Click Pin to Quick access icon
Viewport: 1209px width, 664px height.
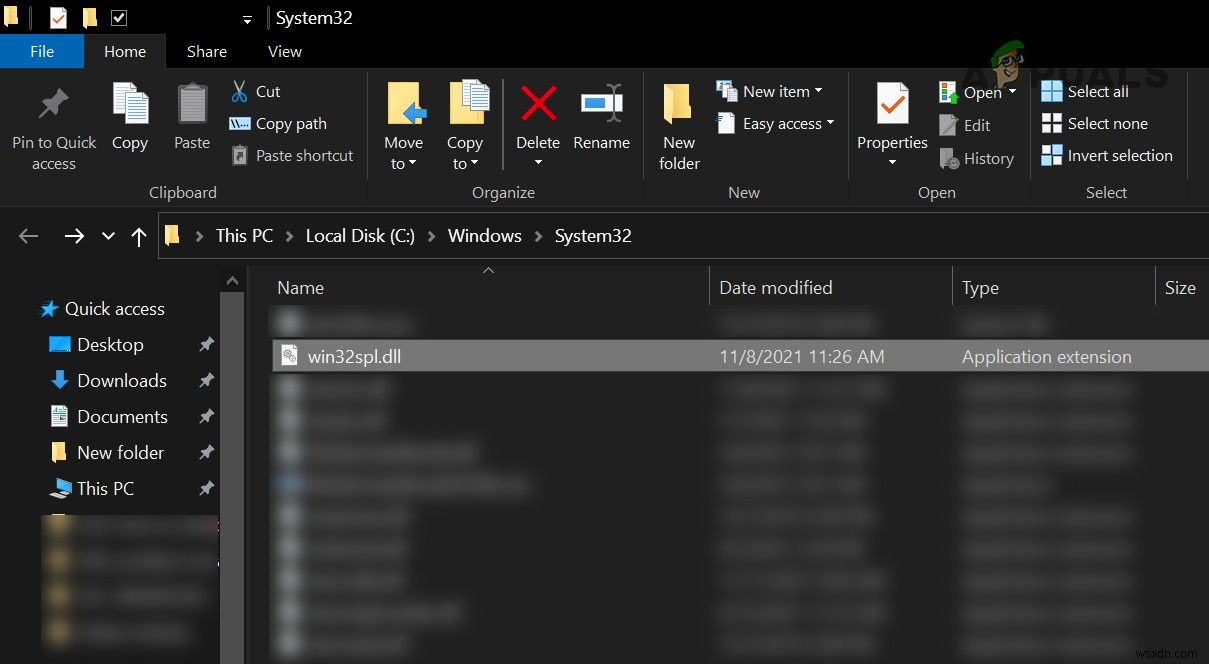(54, 104)
